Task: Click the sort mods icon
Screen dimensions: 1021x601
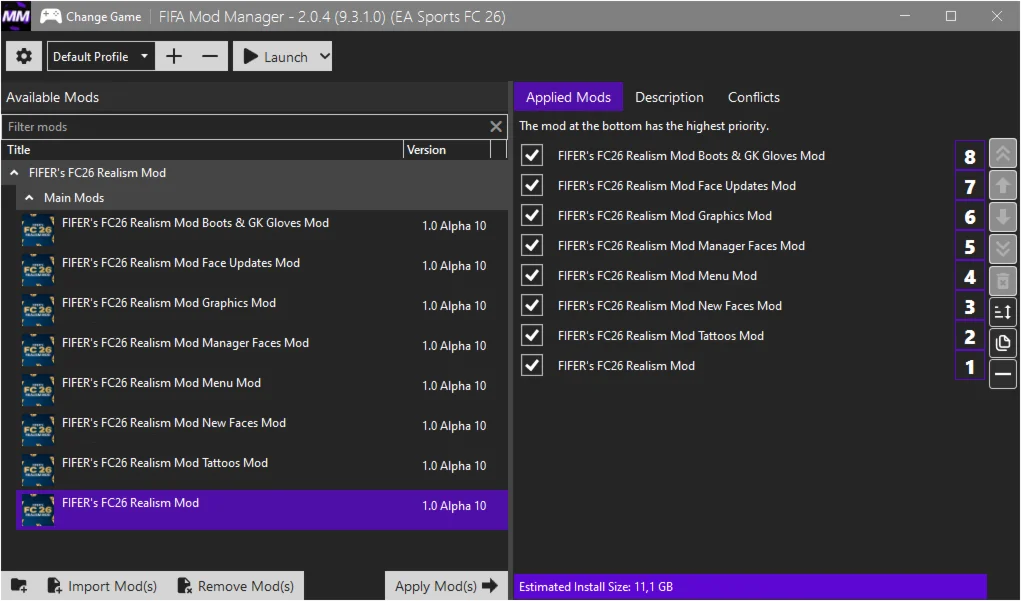Action: 1002,311
